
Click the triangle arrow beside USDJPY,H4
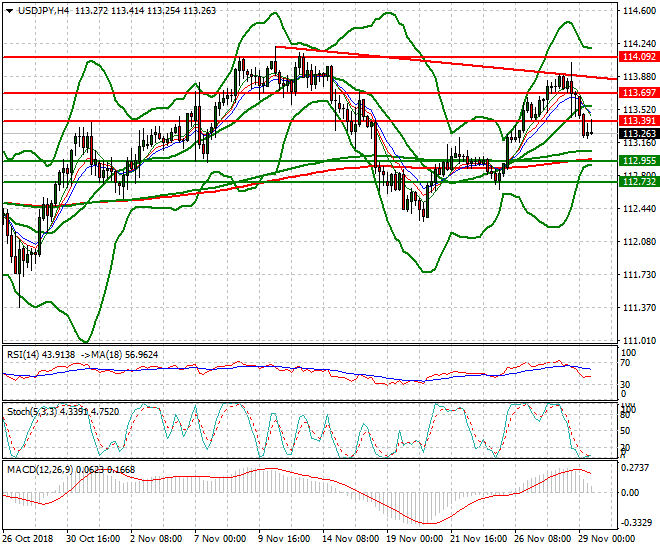9,10
